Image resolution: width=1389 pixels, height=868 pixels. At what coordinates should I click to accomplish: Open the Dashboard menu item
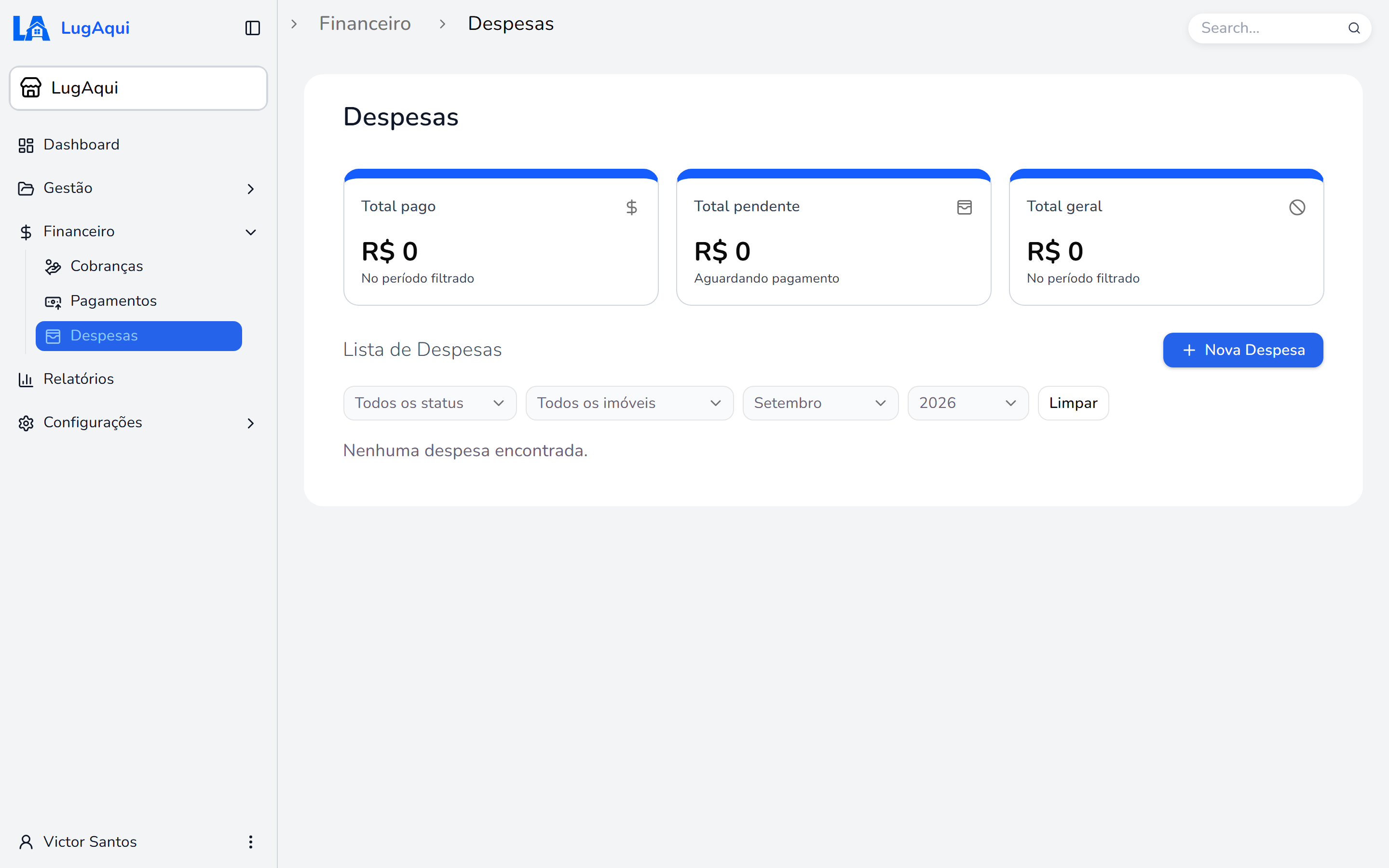click(x=138, y=145)
